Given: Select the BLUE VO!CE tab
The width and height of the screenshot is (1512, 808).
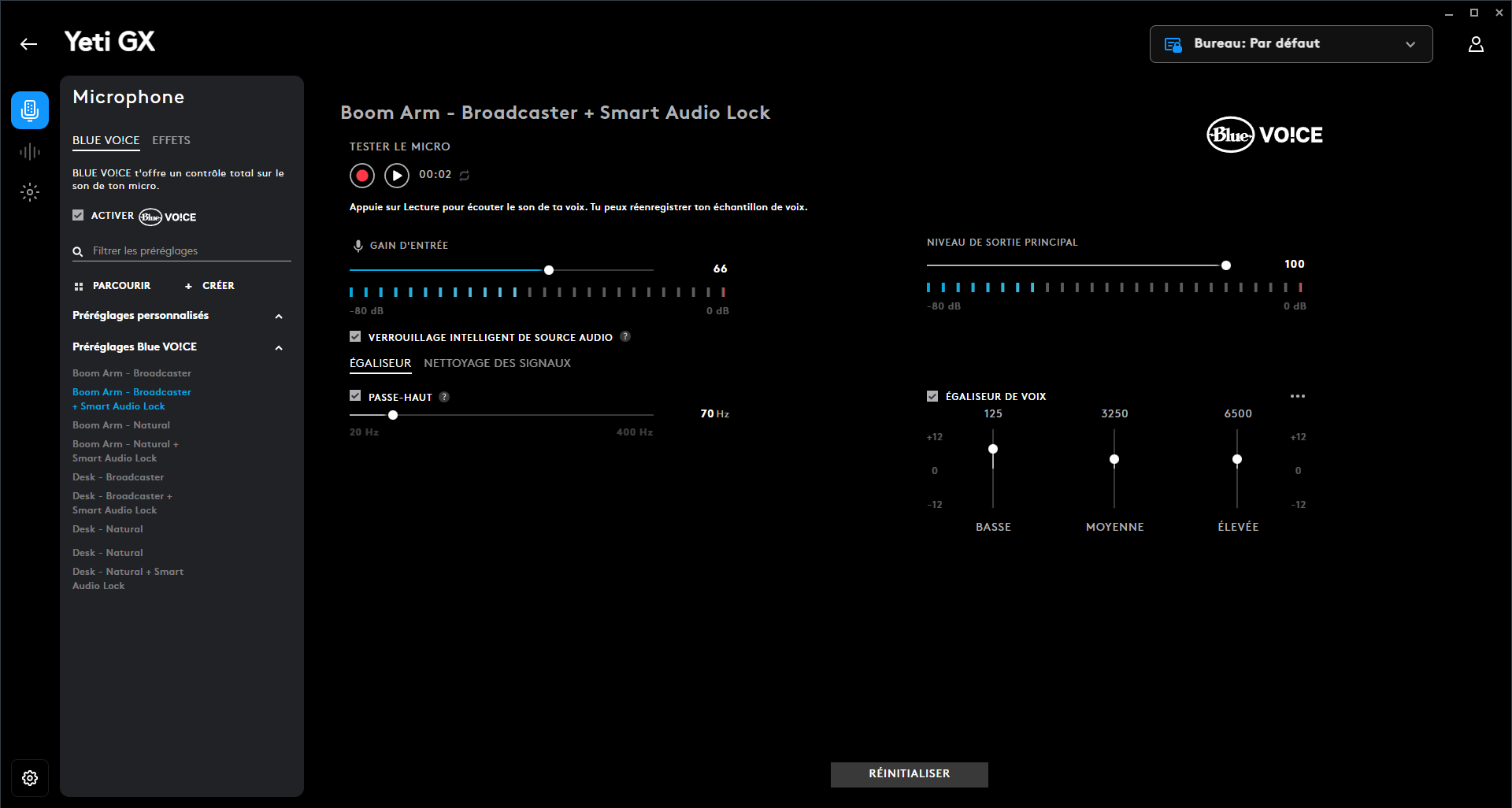Looking at the screenshot, I should coord(106,140).
